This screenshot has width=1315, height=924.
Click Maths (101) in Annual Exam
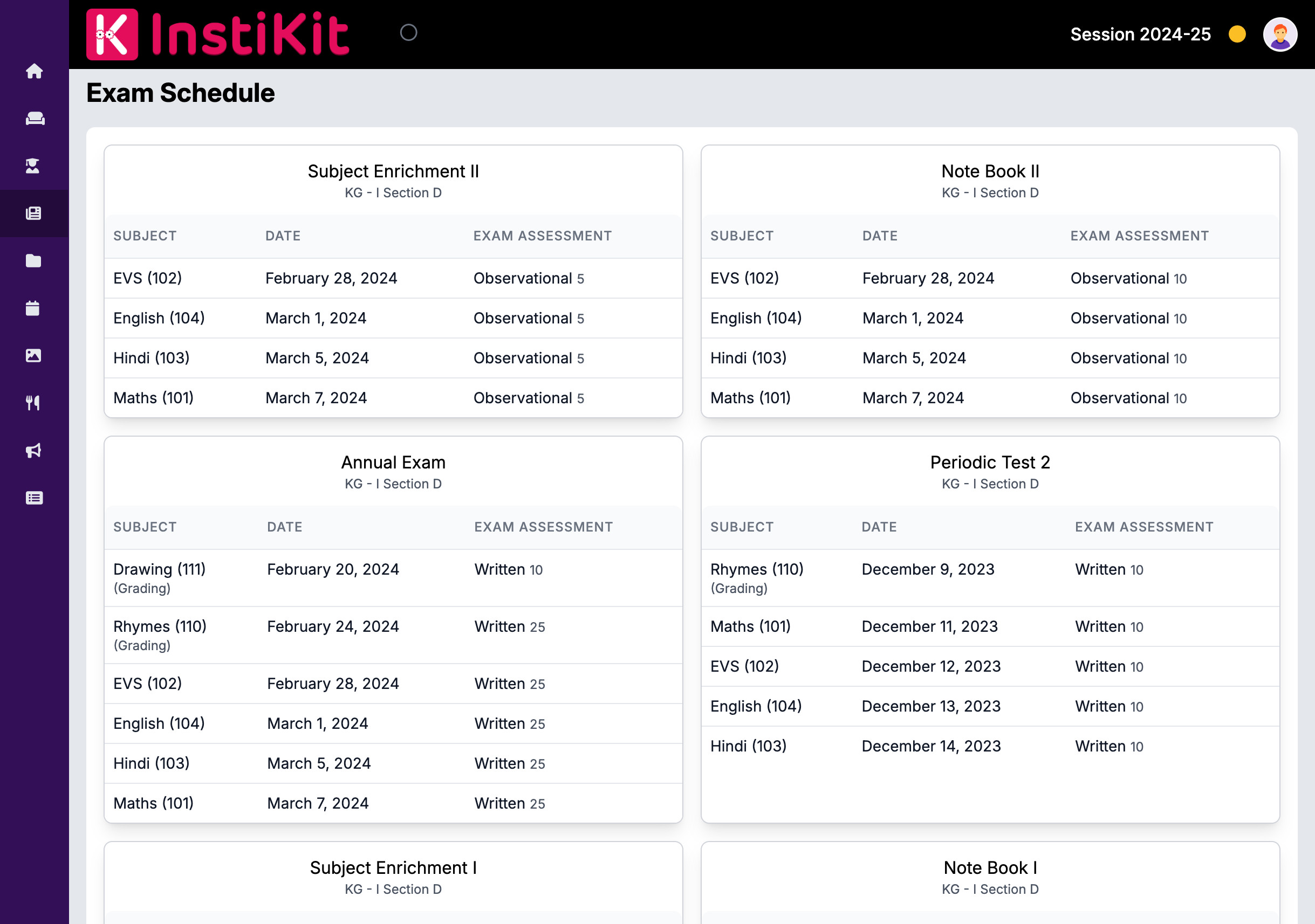154,803
